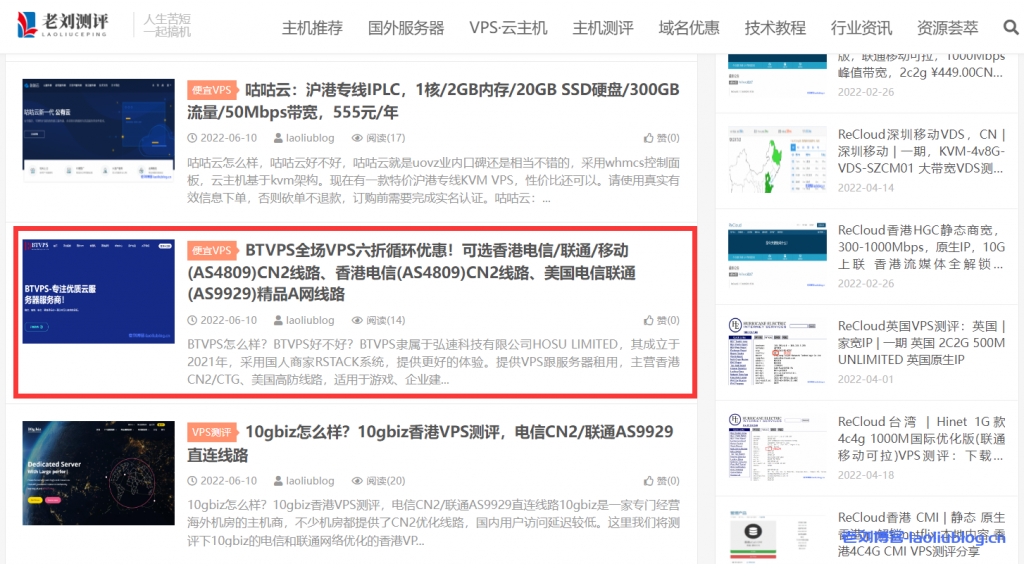
Task: Go to the 域名优惠 navigation section
Action: (689, 28)
